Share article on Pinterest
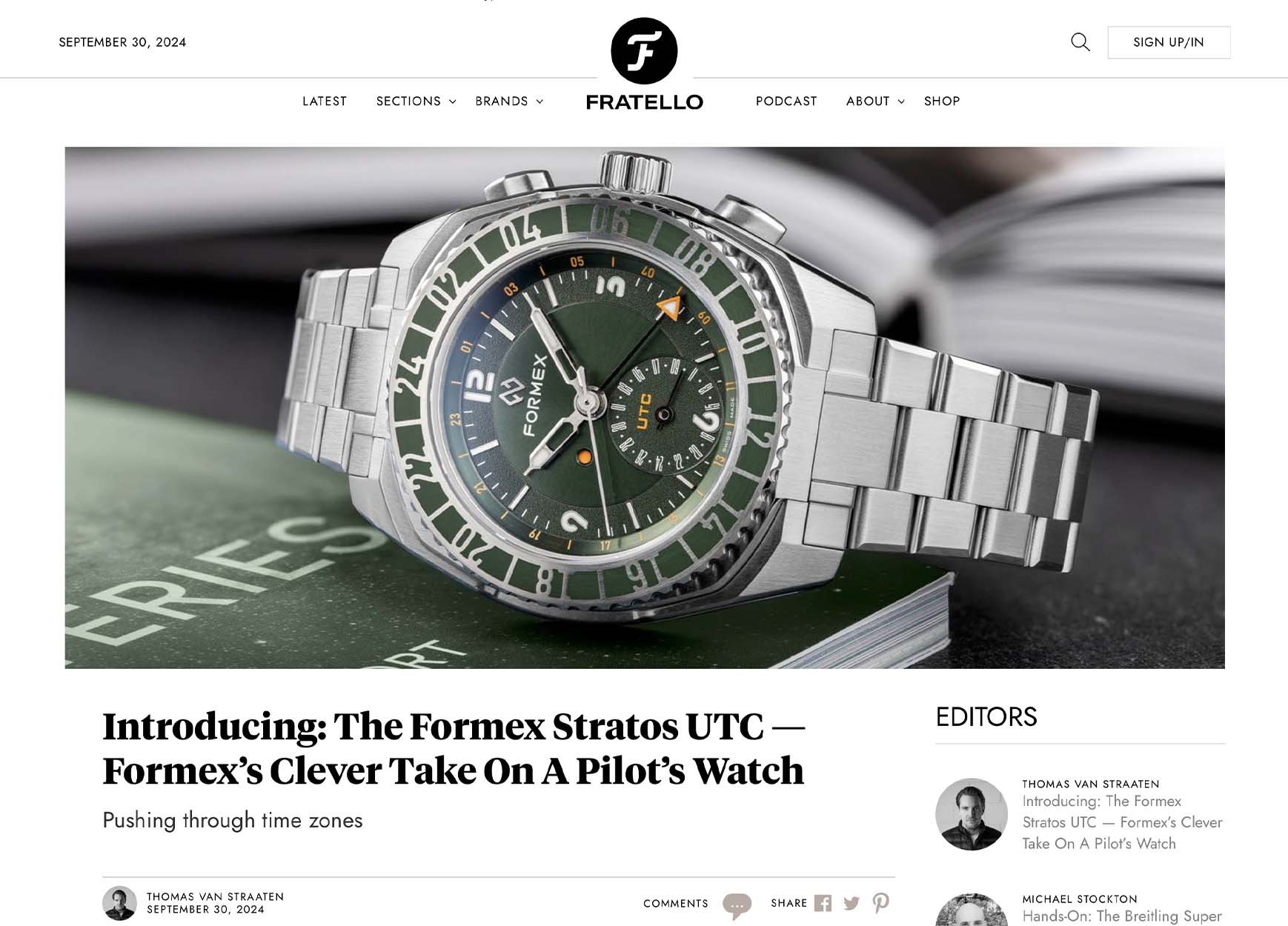The height and width of the screenshot is (926, 1288). [x=880, y=903]
